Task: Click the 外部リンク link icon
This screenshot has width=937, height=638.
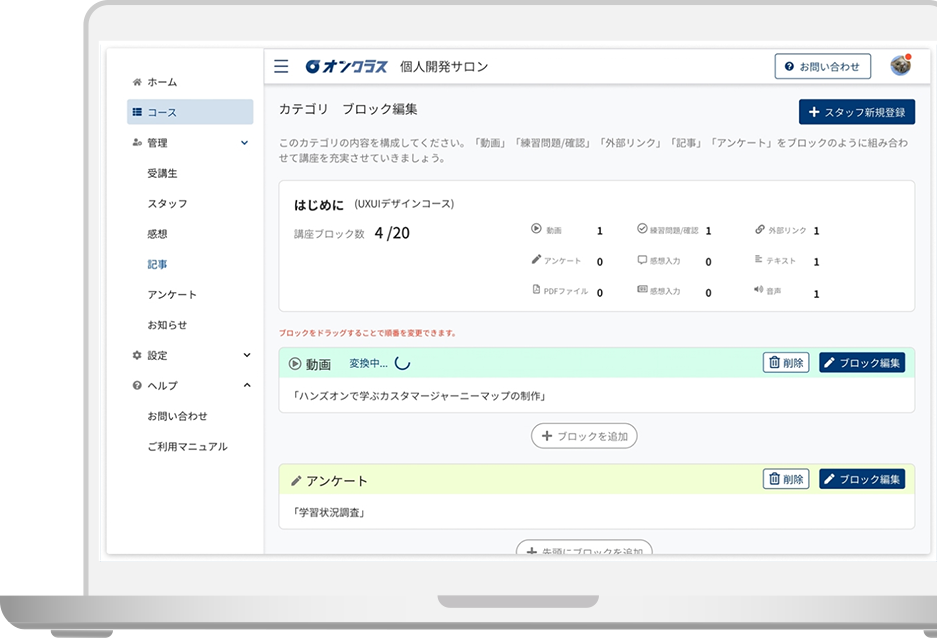Action: [760, 229]
